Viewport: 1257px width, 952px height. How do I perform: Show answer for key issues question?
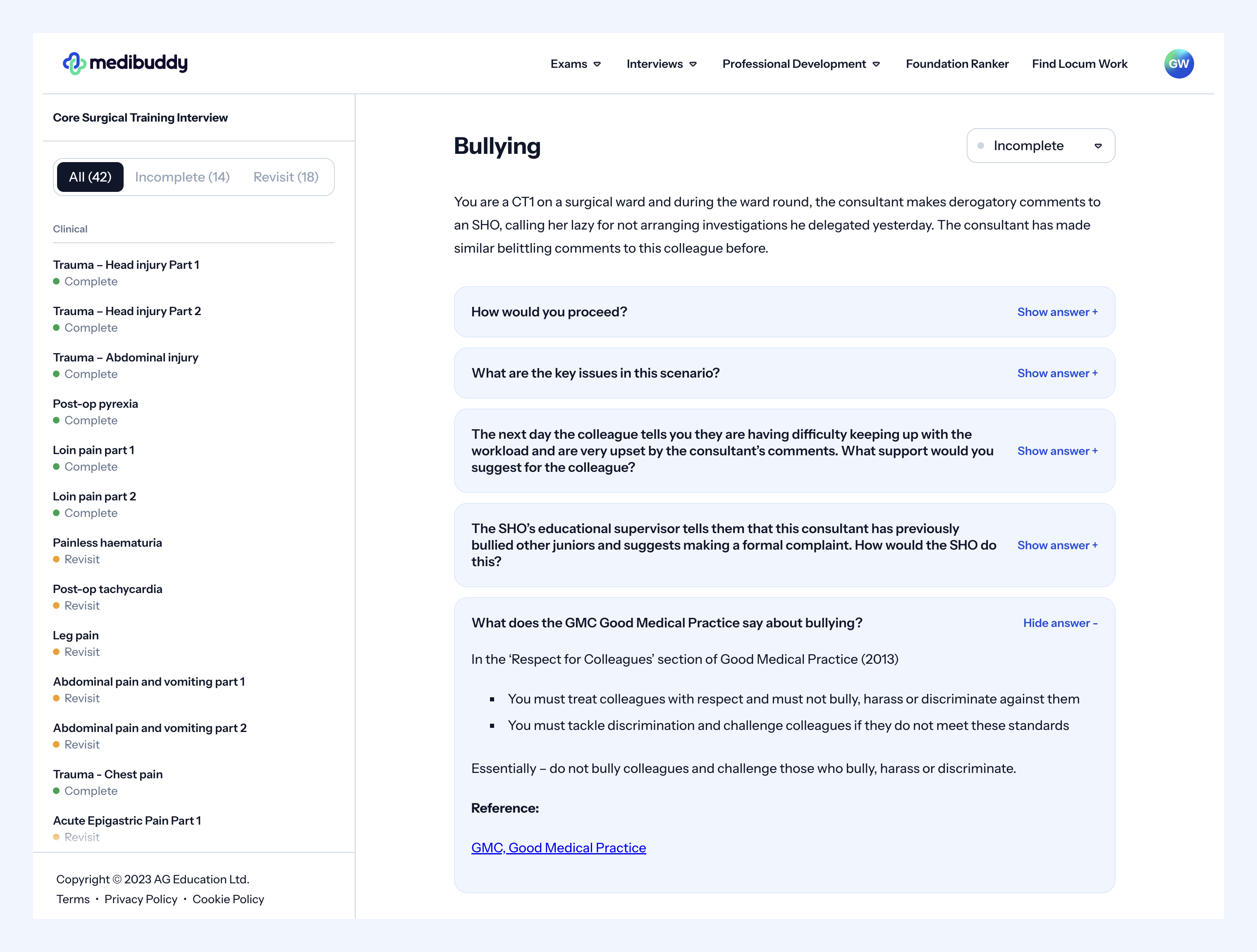[1057, 373]
